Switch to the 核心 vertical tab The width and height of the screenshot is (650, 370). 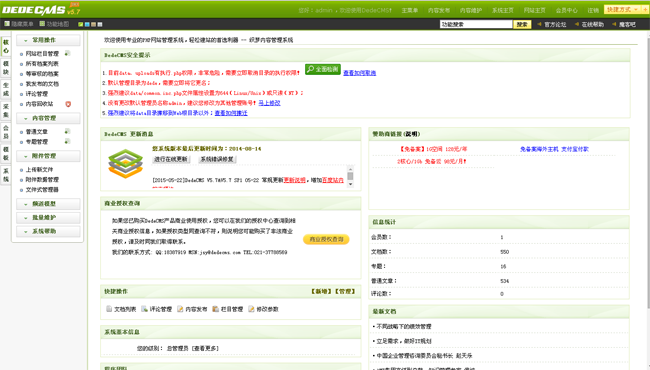click(6, 46)
